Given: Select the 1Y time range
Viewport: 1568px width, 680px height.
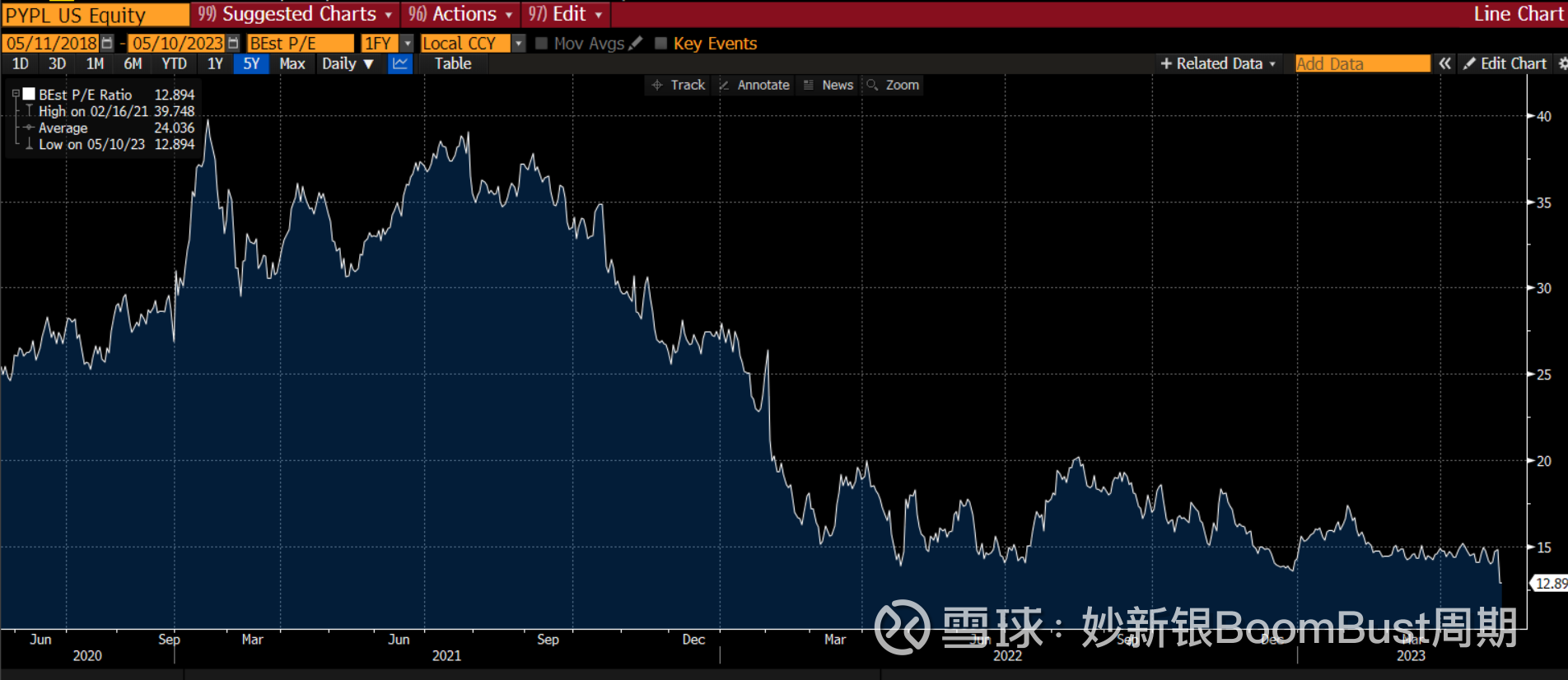Looking at the screenshot, I should [215, 63].
